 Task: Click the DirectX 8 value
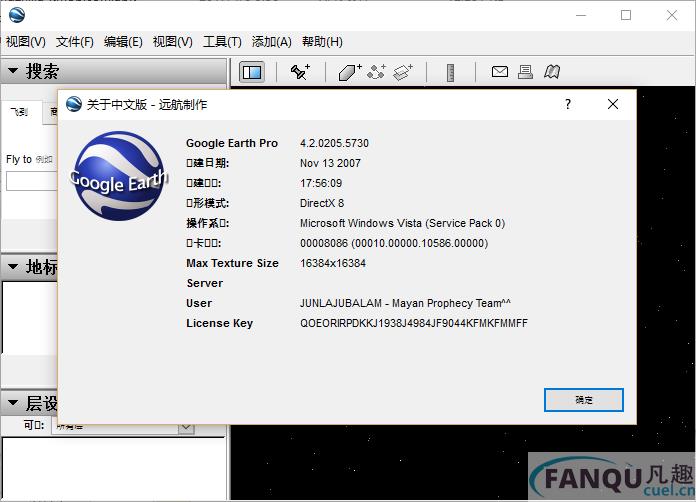pyautogui.click(x=322, y=203)
